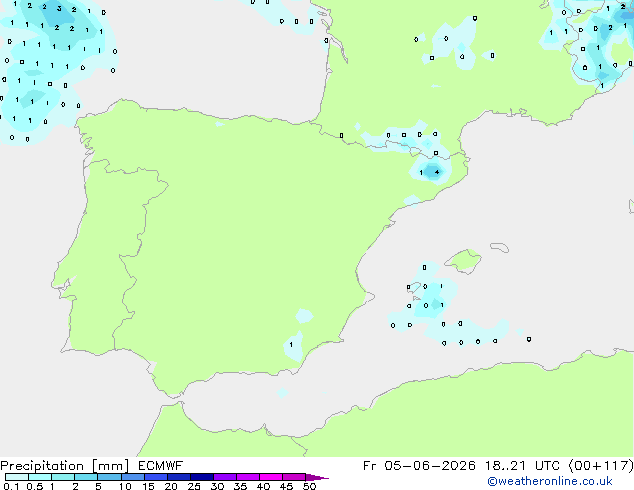Click the '1' value in southeastern Spain

point(291,345)
